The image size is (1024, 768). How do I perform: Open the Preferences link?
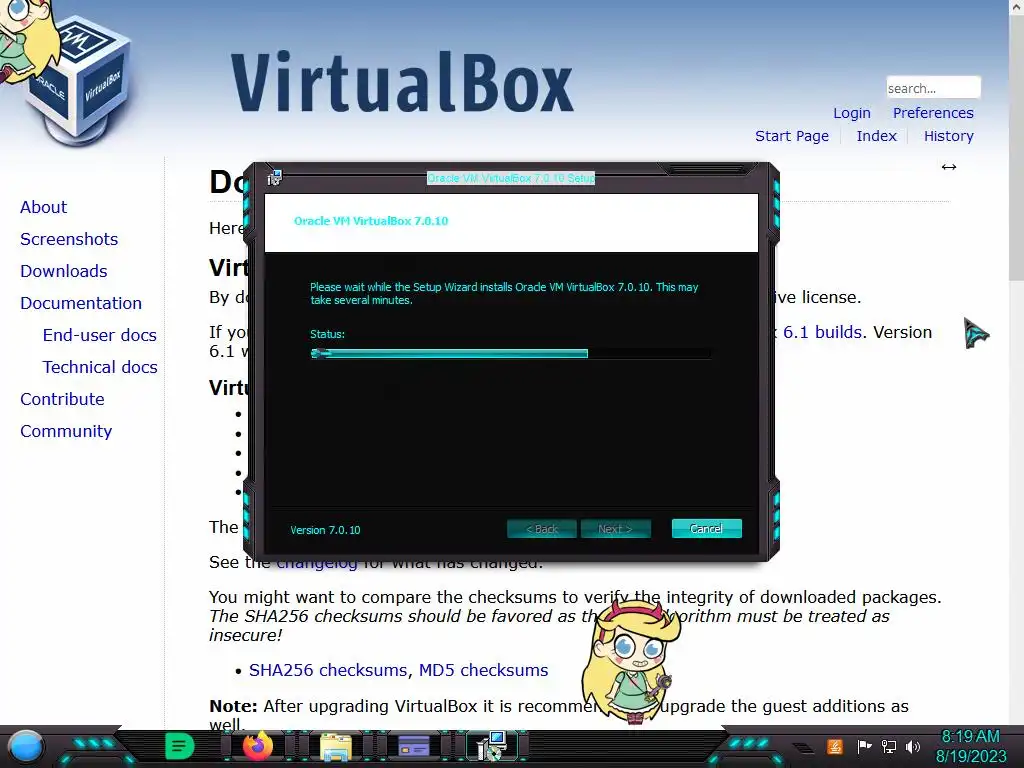tap(933, 113)
